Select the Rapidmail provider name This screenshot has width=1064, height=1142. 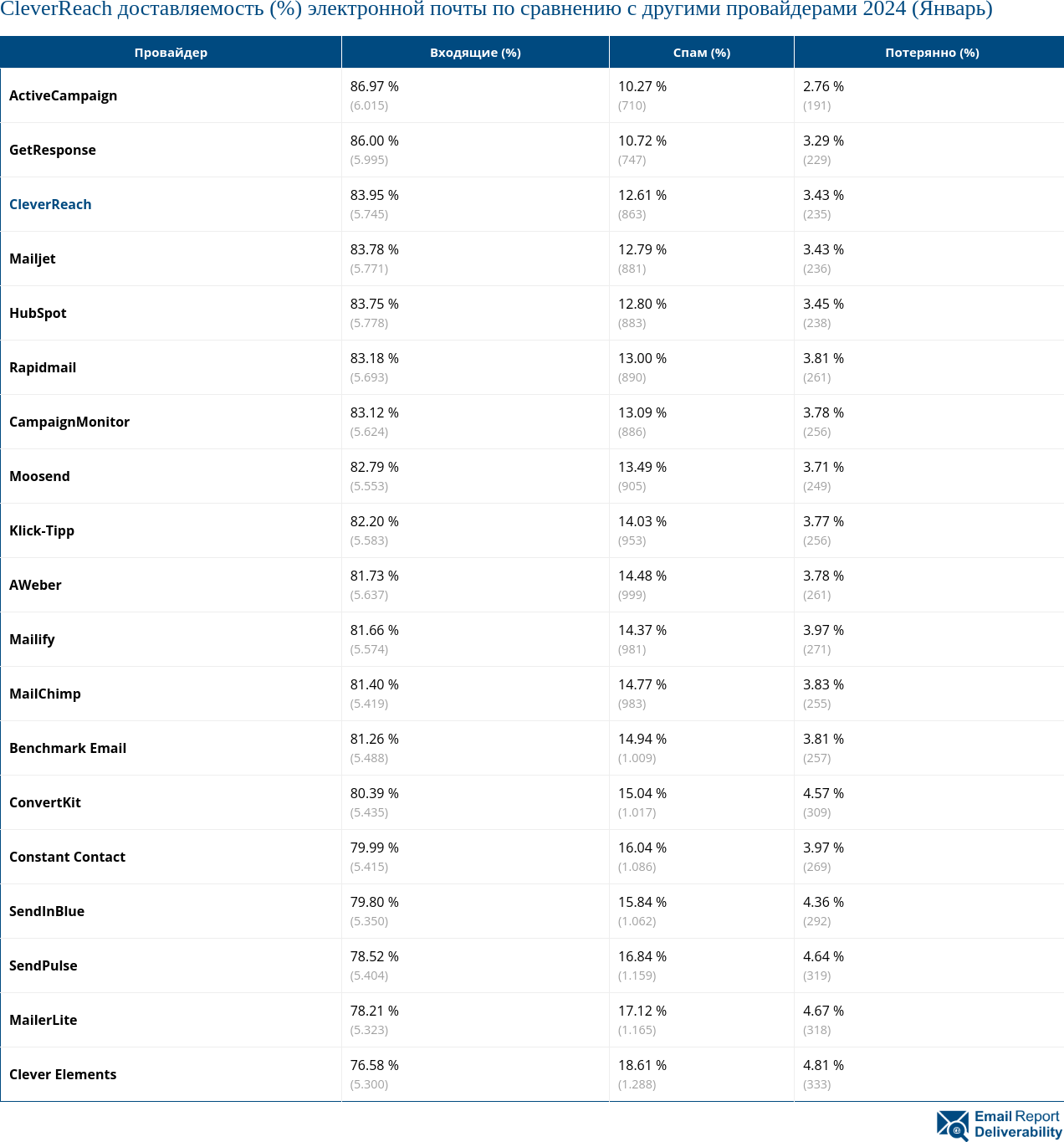pyautogui.click(x=43, y=367)
